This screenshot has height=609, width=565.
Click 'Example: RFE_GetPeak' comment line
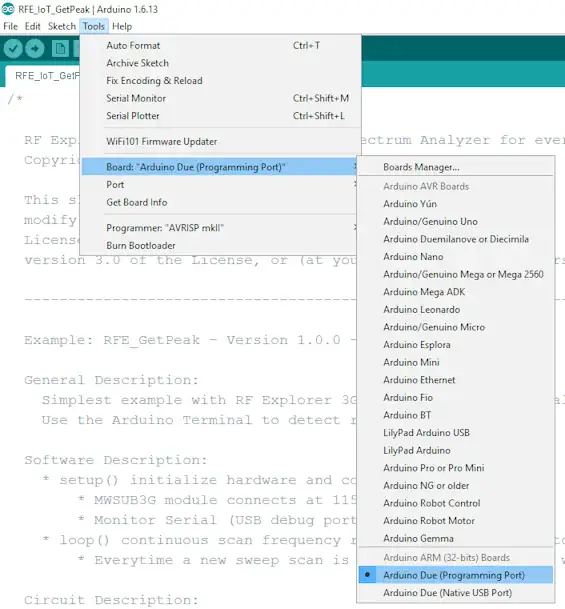tap(190, 340)
